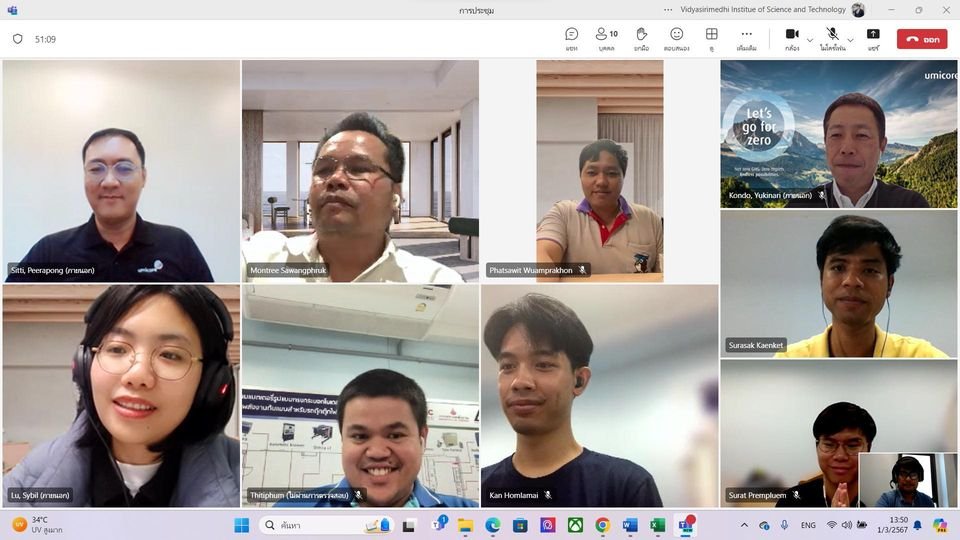Expand the microphone options dropdown arrow
The image size is (960, 540).
850,41
